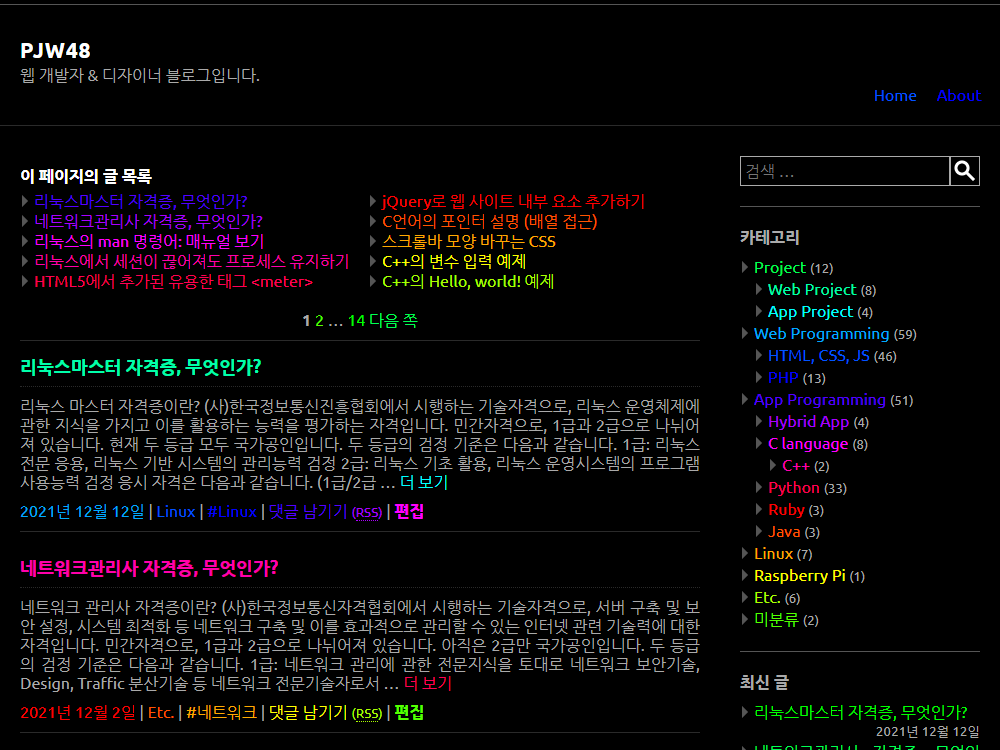1000x750 pixels.
Task: Open the About menu item
Action: click(958, 96)
